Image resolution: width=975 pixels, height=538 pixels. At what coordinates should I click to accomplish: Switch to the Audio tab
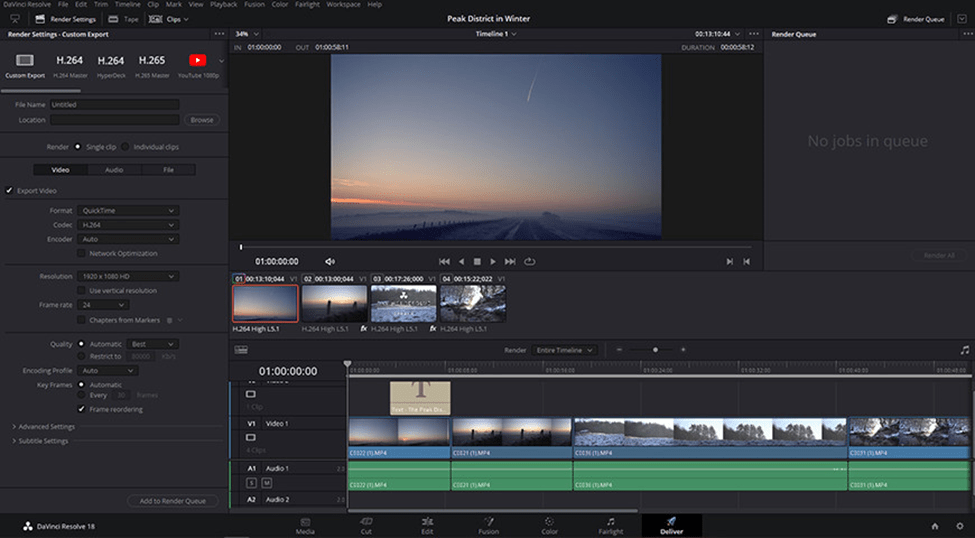tap(114, 169)
